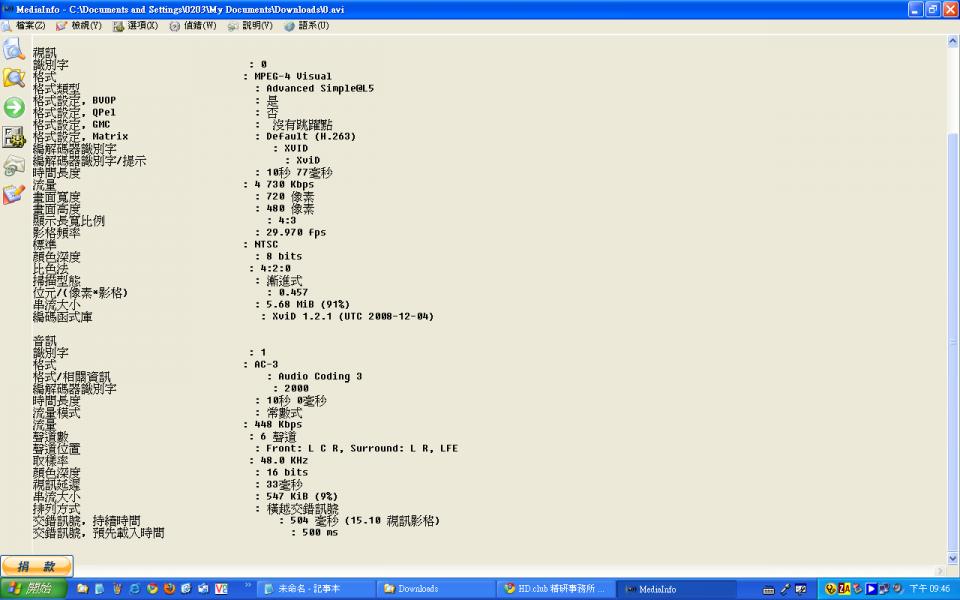Click the About/website mail icon
This screenshot has height=600, width=960.
[13, 166]
